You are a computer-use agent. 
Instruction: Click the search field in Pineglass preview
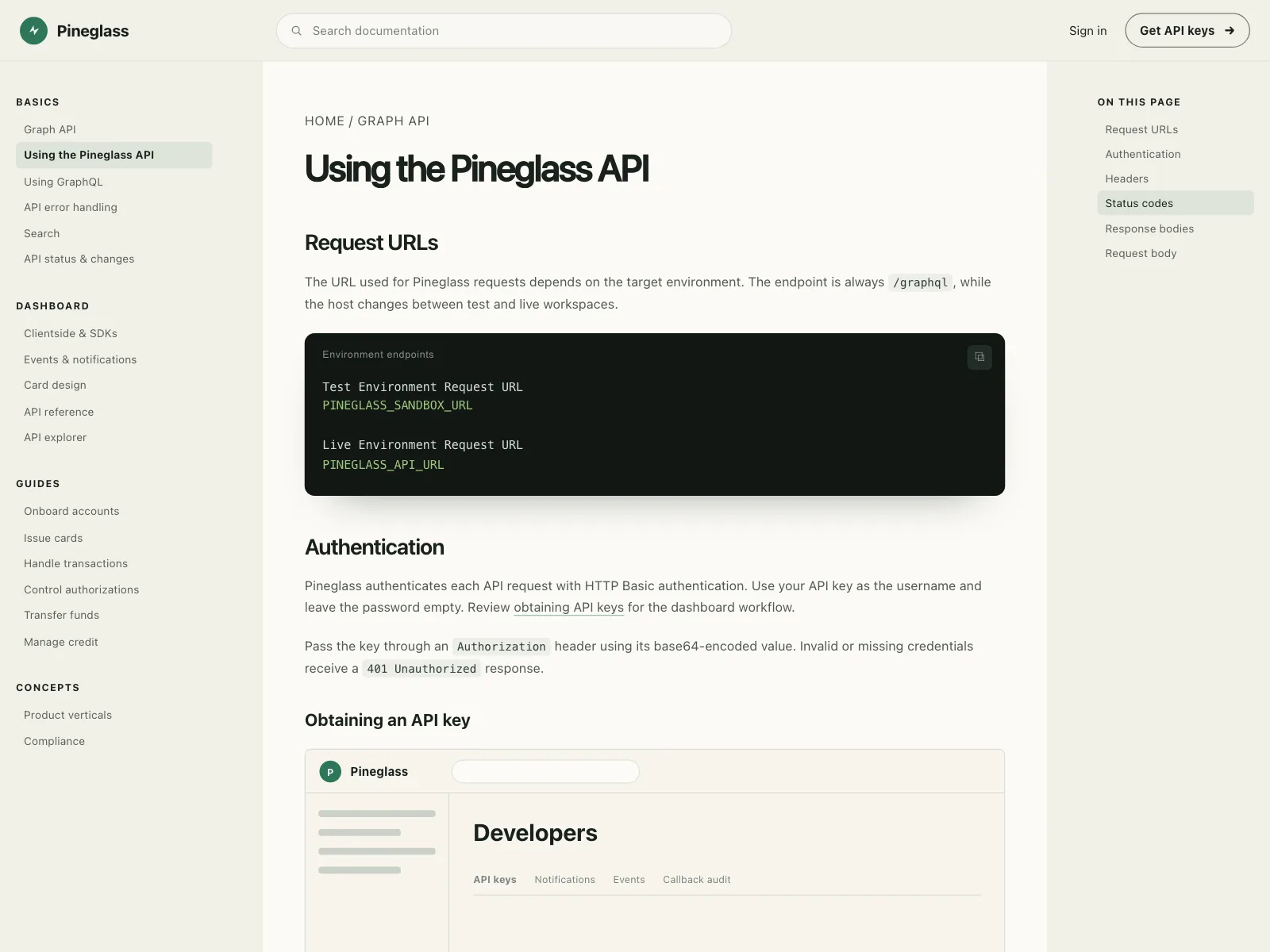pyautogui.click(x=545, y=772)
